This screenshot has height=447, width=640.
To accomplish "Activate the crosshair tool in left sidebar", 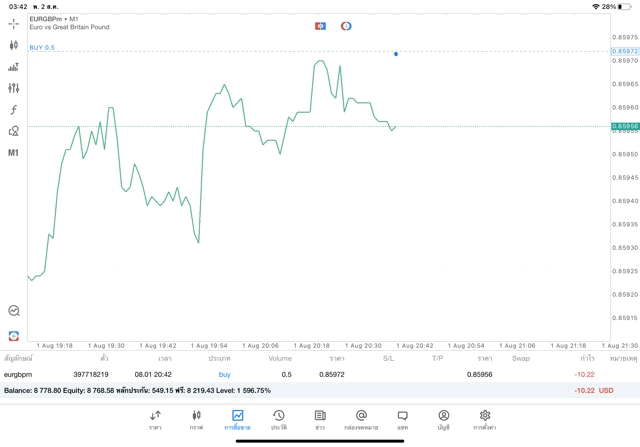I will tap(13, 23).
